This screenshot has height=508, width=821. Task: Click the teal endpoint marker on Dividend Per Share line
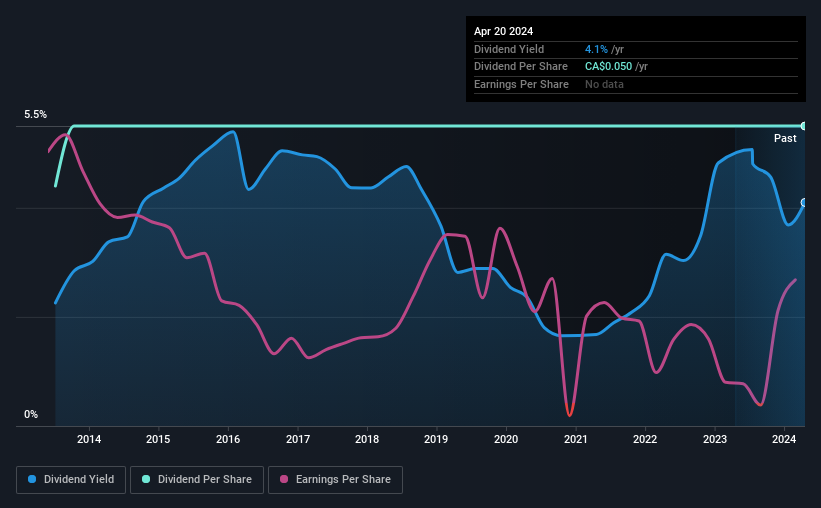pyautogui.click(x=804, y=126)
